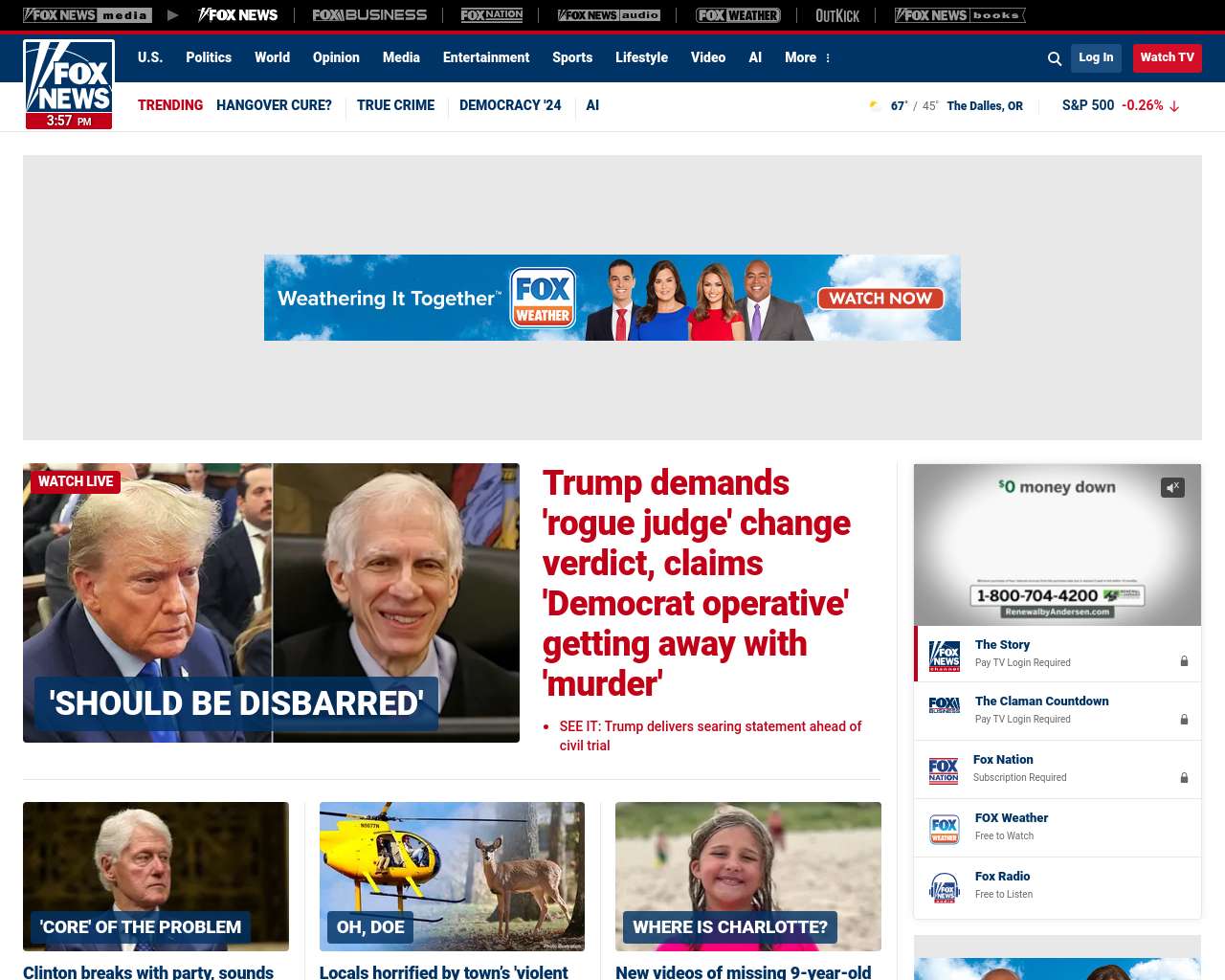Image resolution: width=1225 pixels, height=980 pixels.
Task: Open the Trump 'rogue judge' headline
Action: point(696,583)
